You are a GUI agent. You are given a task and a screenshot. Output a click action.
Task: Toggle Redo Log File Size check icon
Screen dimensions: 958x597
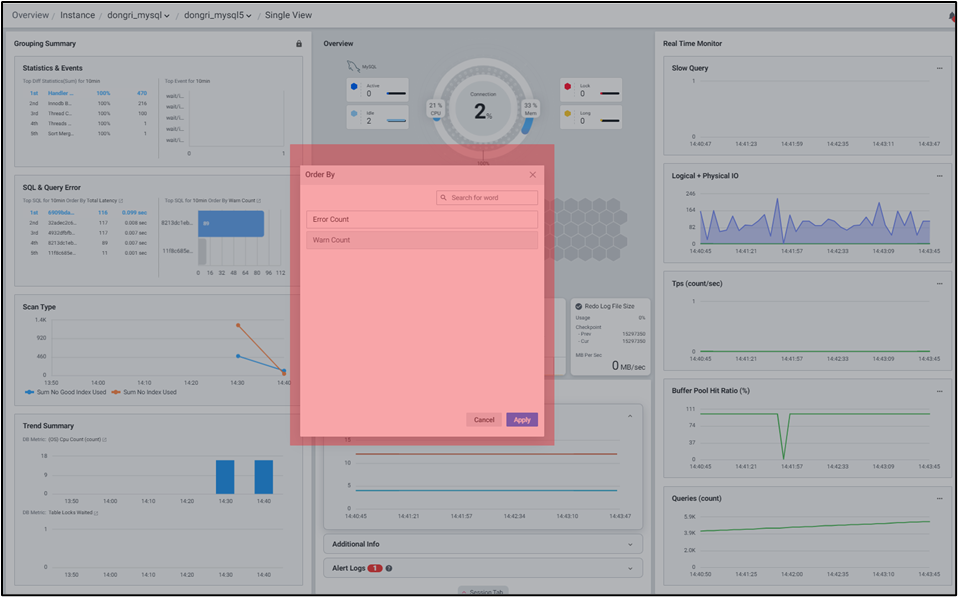point(579,306)
